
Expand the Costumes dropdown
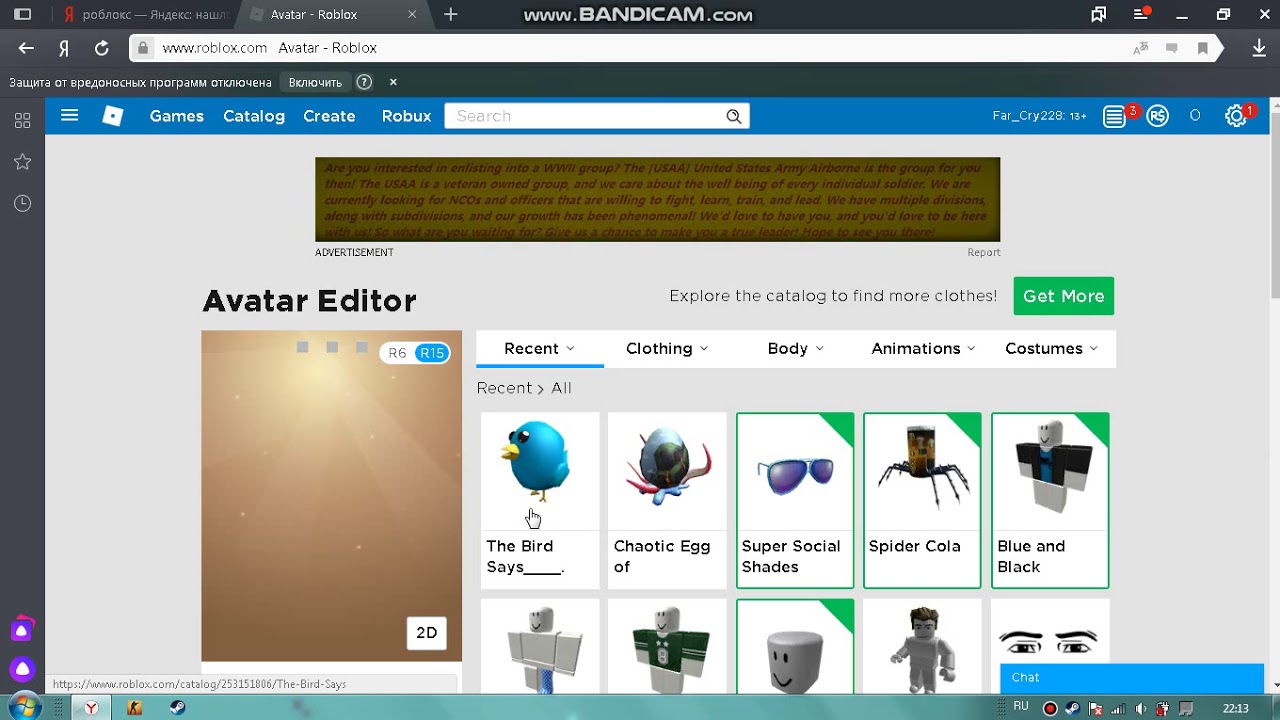coord(1051,348)
